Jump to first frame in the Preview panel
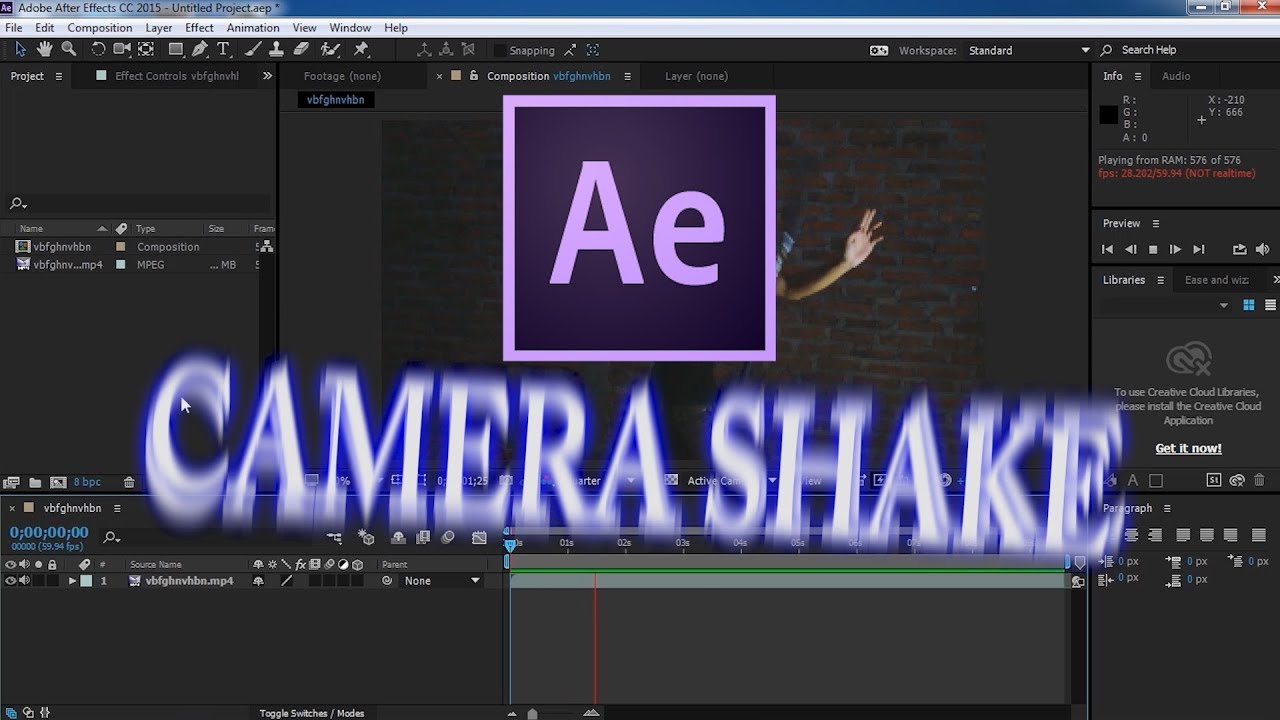1280x720 pixels. 1107,249
